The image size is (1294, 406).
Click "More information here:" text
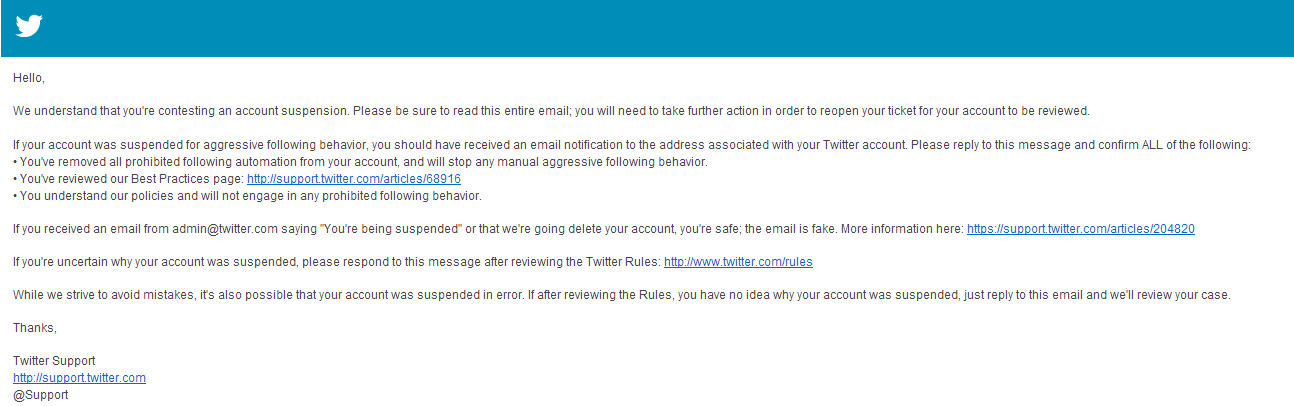903,229
